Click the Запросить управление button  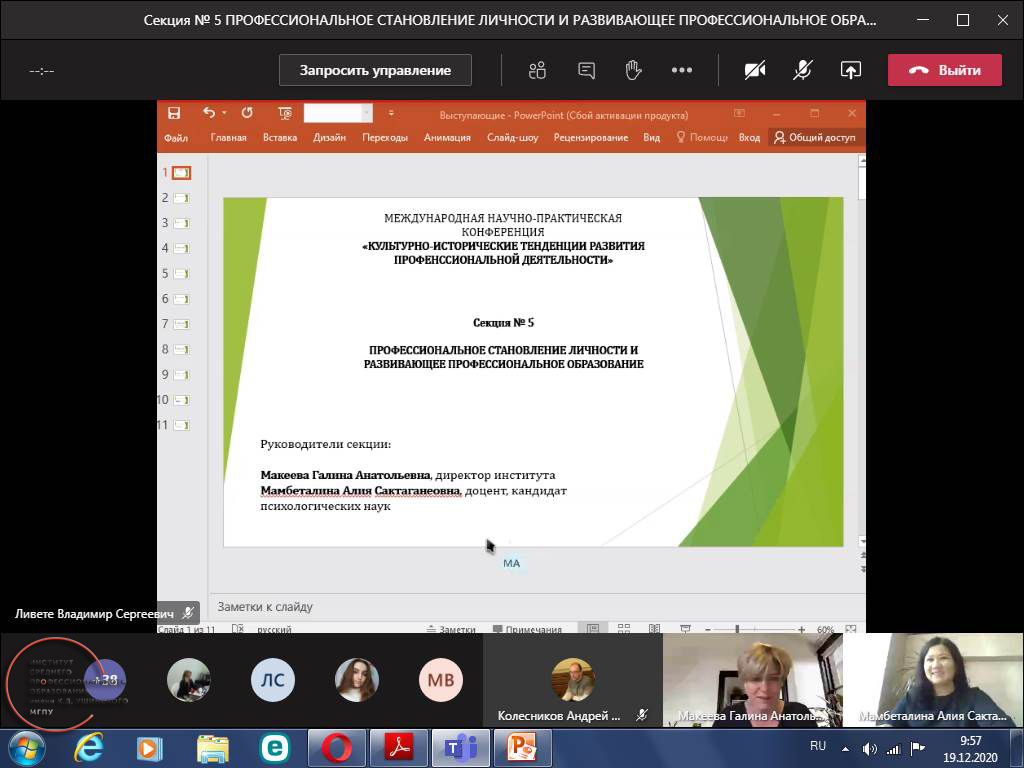click(375, 70)
